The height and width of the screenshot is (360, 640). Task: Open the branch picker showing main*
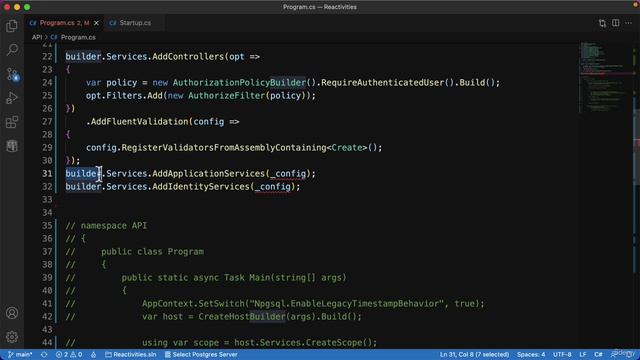pos(20,355)
